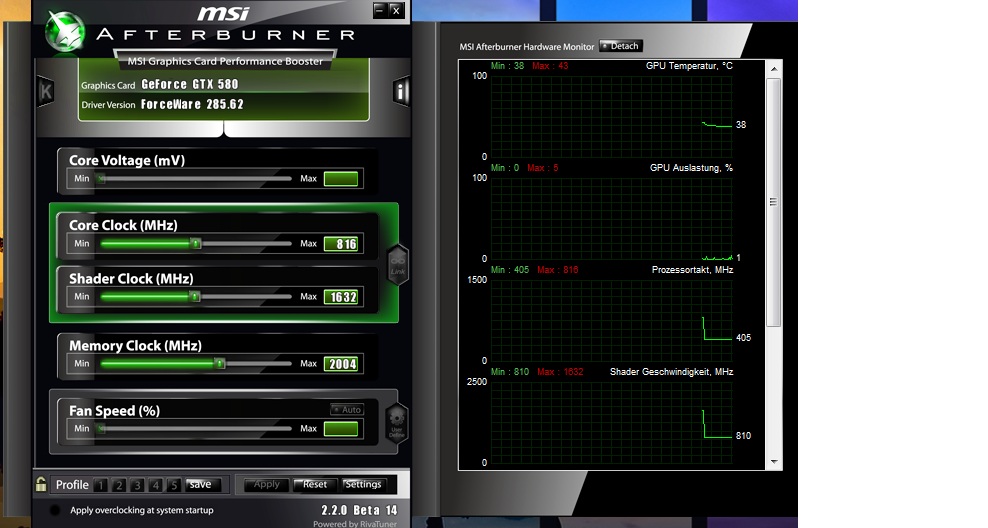Click the Memory Clock 2004 value field
Screen dimensions: 988x528
click(341, 364)
